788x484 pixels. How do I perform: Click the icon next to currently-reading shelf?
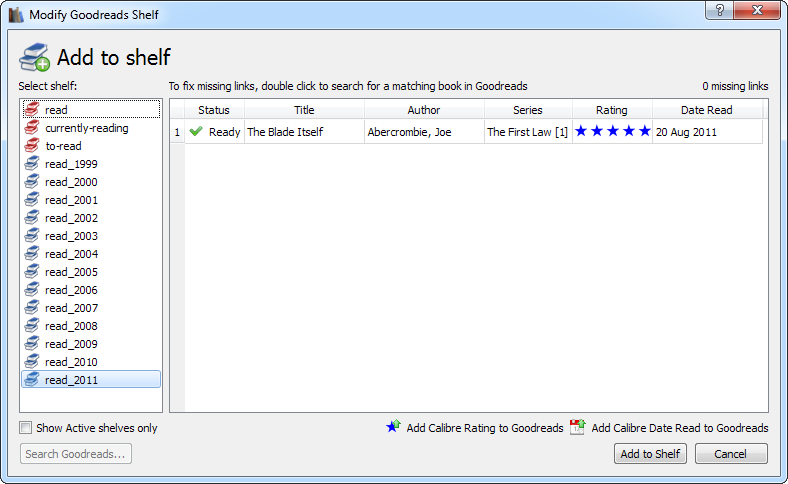pos(32,127)
